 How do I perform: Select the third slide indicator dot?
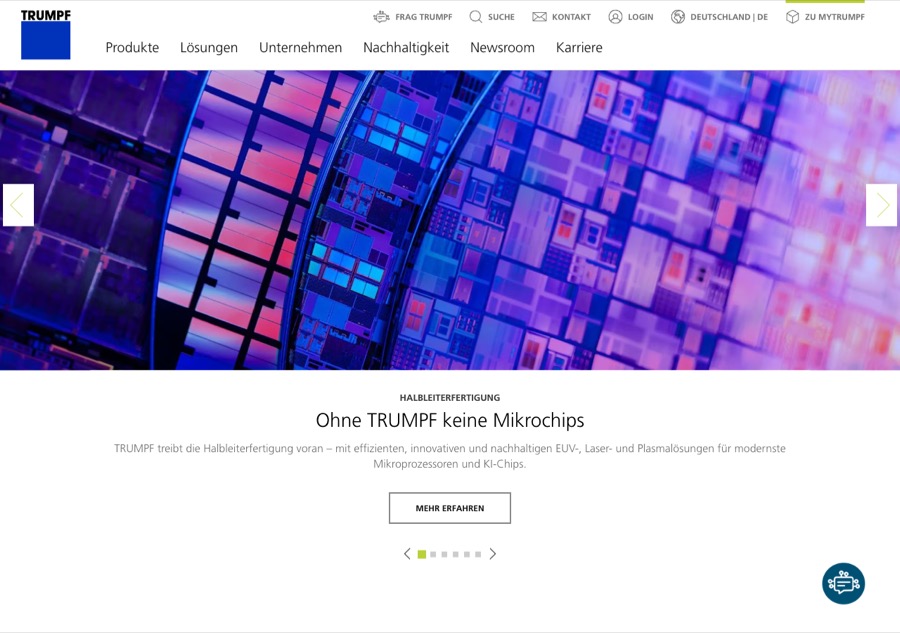[444, 554]
